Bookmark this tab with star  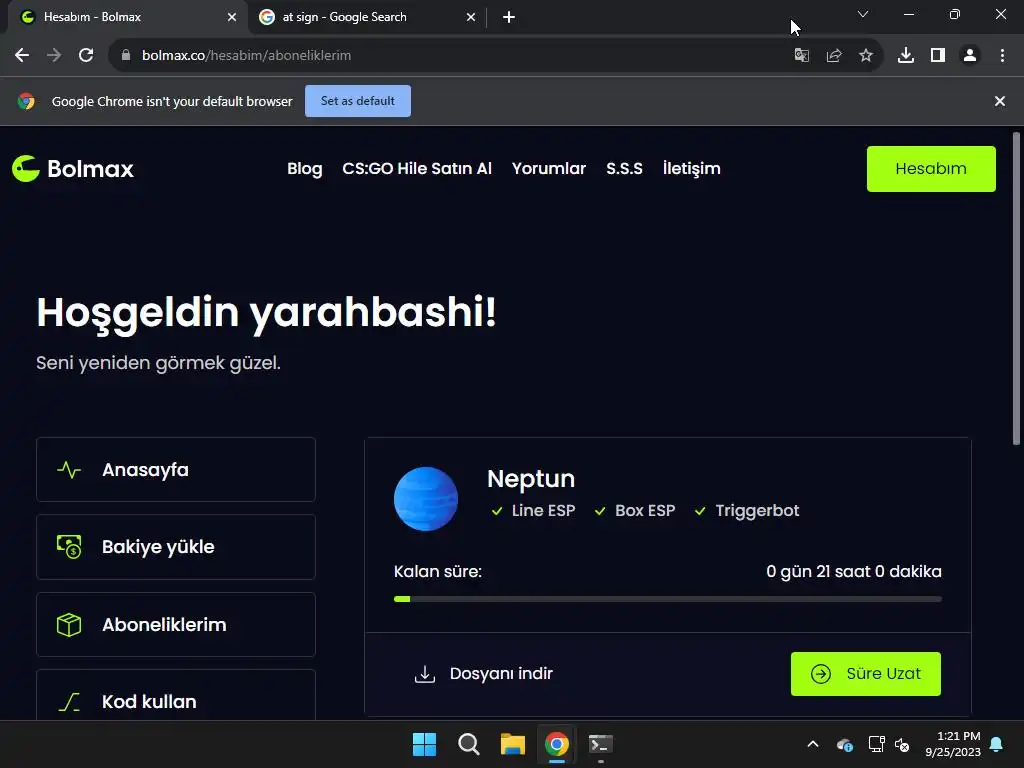865,56
